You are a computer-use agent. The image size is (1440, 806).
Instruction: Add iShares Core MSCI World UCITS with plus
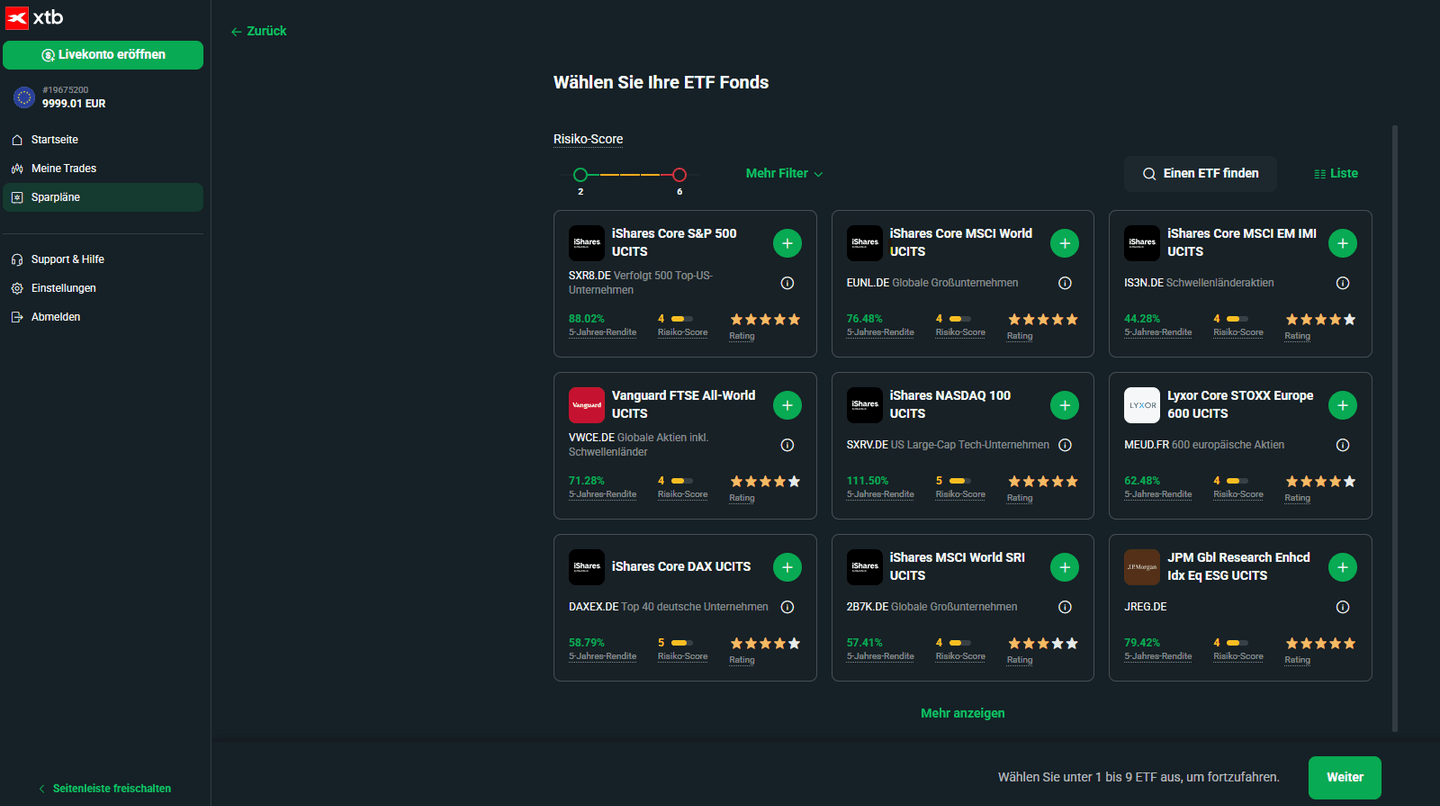click(1065, 243)
